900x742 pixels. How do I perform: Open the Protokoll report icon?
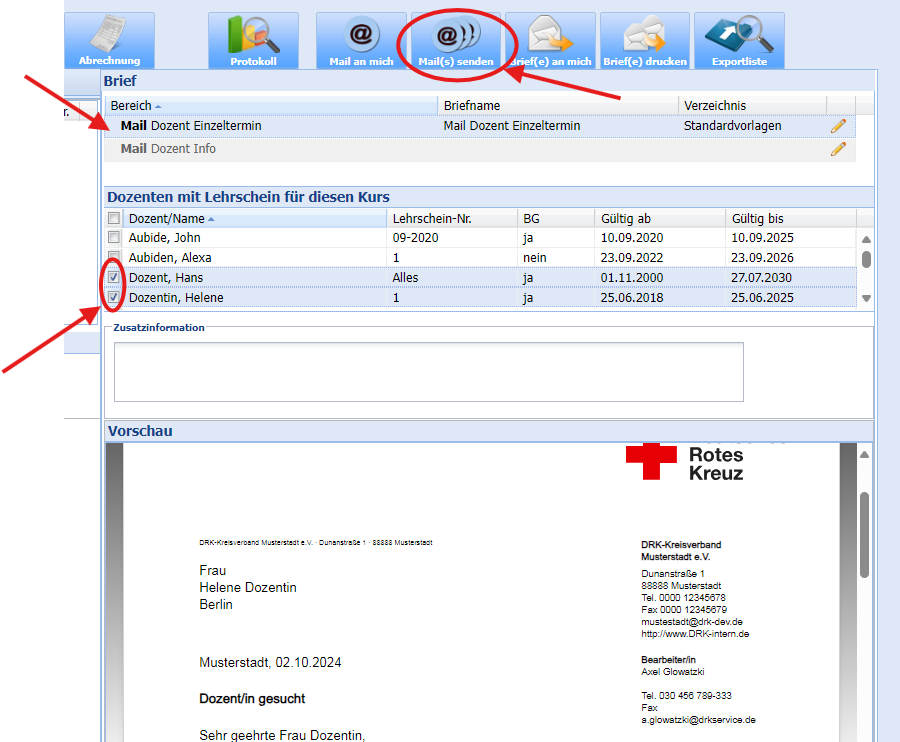tap(253, 40)
